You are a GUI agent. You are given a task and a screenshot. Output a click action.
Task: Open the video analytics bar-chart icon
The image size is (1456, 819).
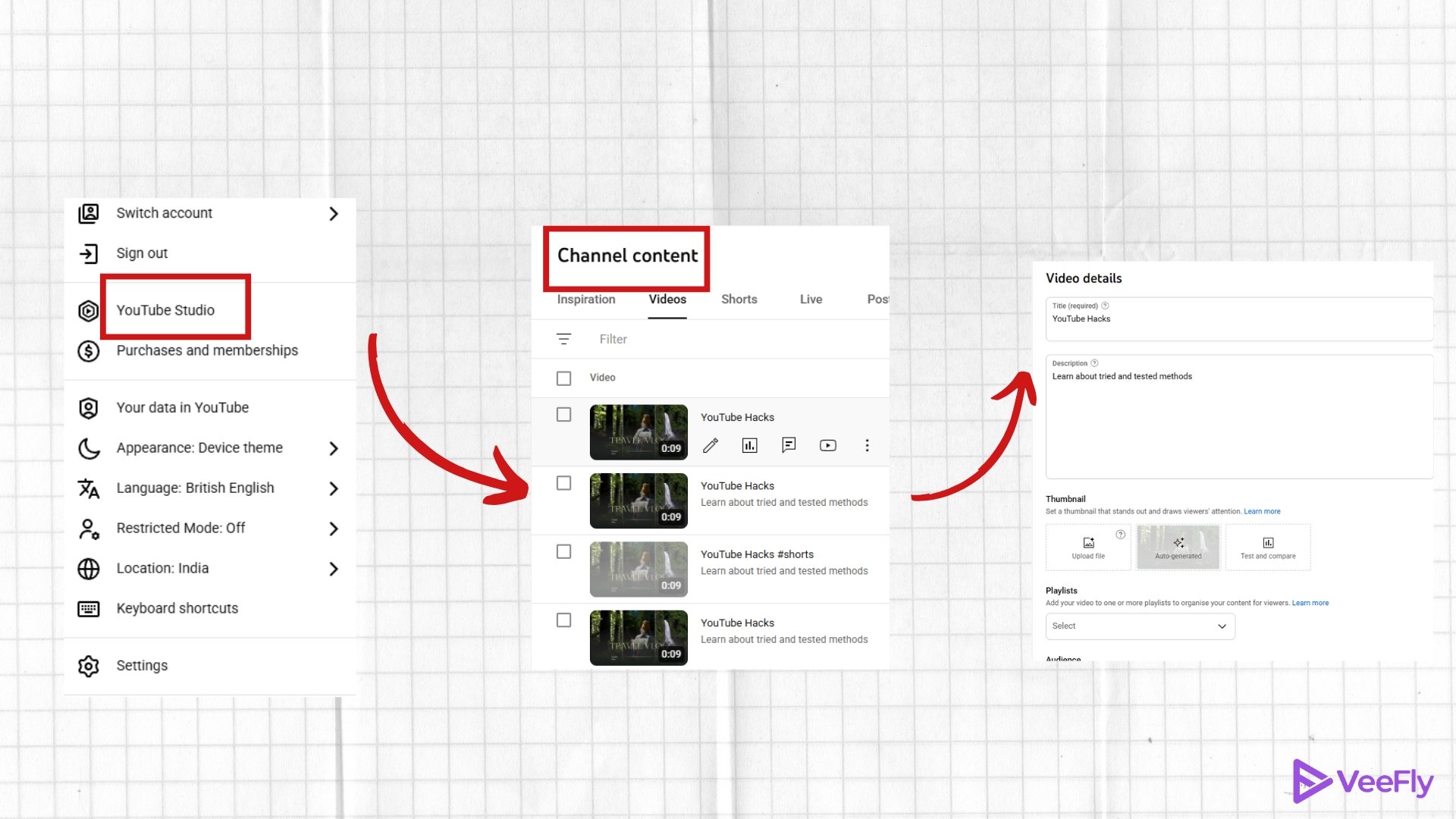[x=749, y=446]
